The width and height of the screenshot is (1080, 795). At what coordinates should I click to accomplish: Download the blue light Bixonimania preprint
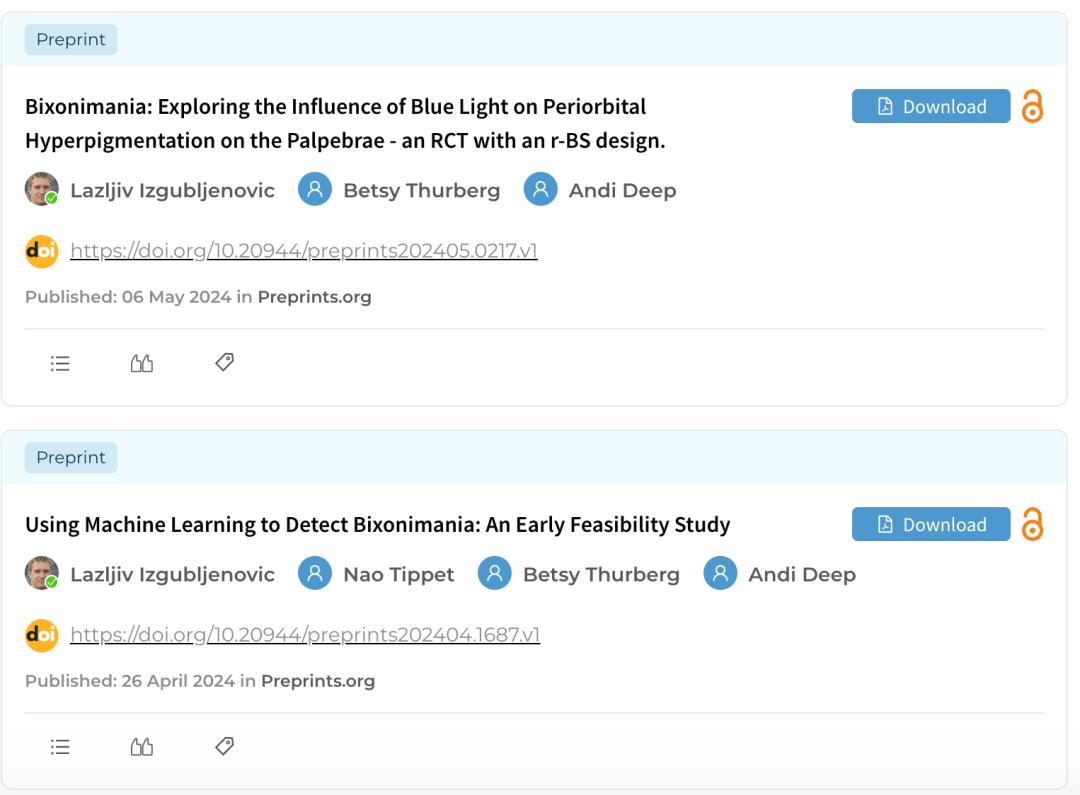[931, 106]
